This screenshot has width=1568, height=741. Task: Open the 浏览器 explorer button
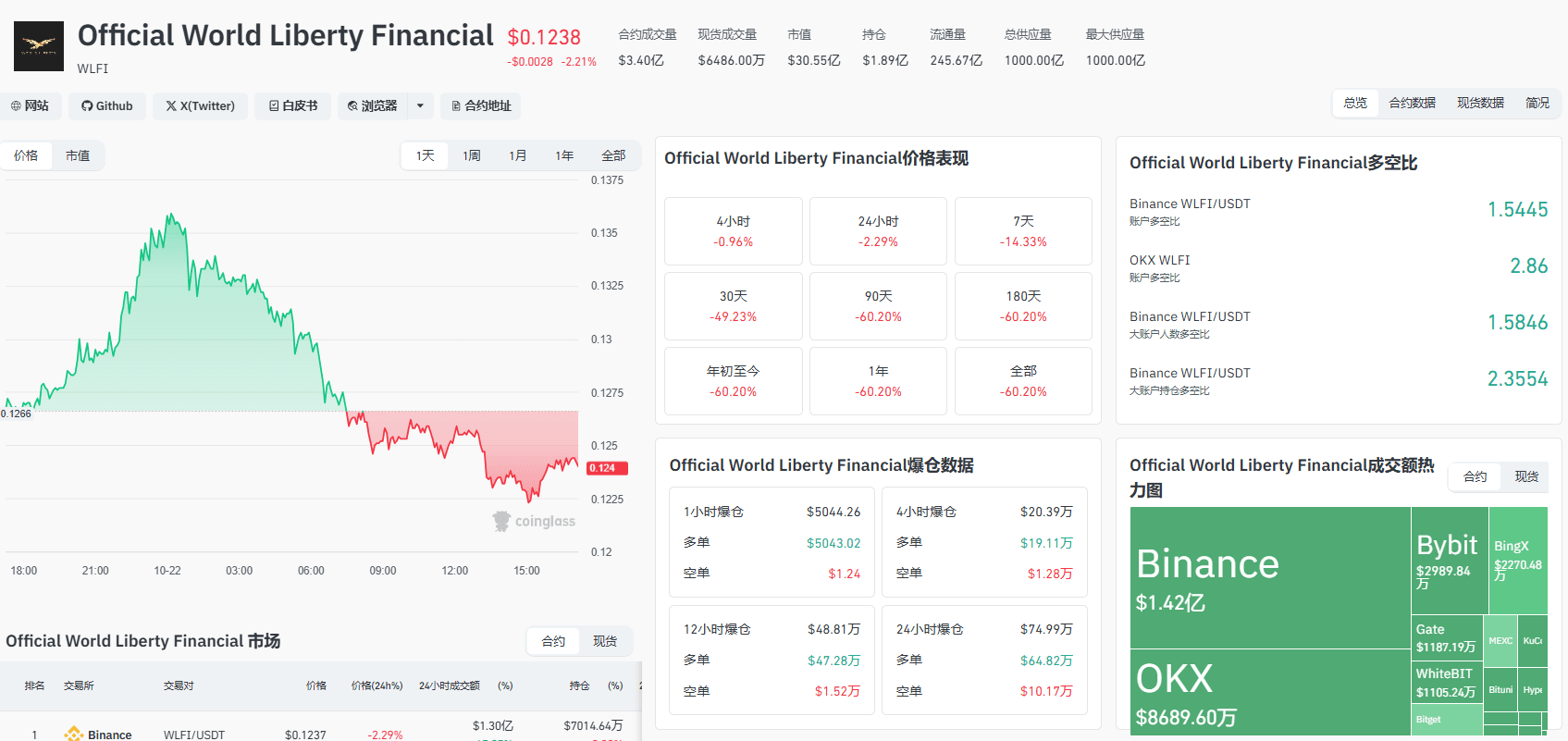pyautogui.click(x=373, y=105)
